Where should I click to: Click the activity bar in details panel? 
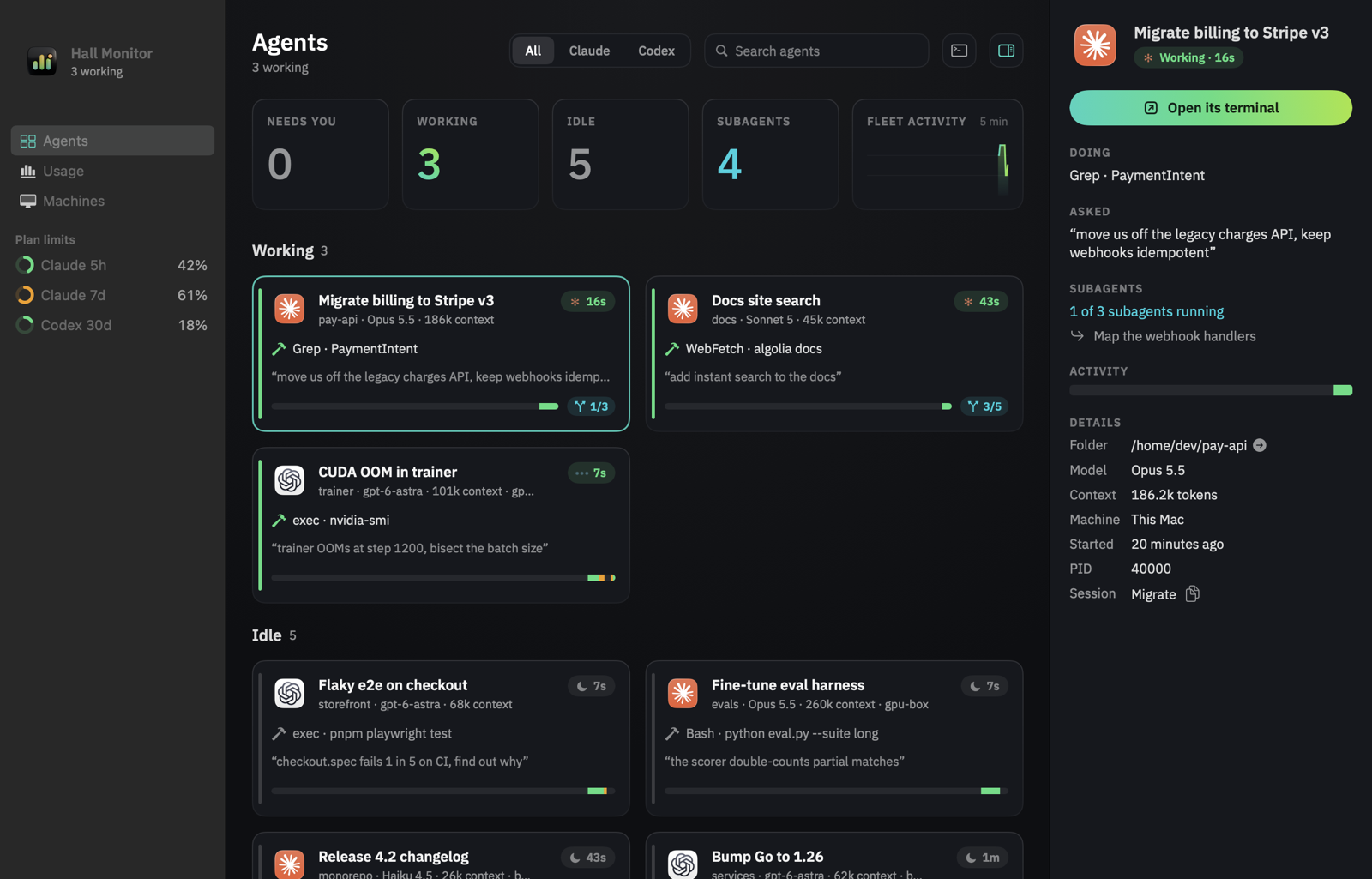pyautogui.click(x=1211, y=390)
